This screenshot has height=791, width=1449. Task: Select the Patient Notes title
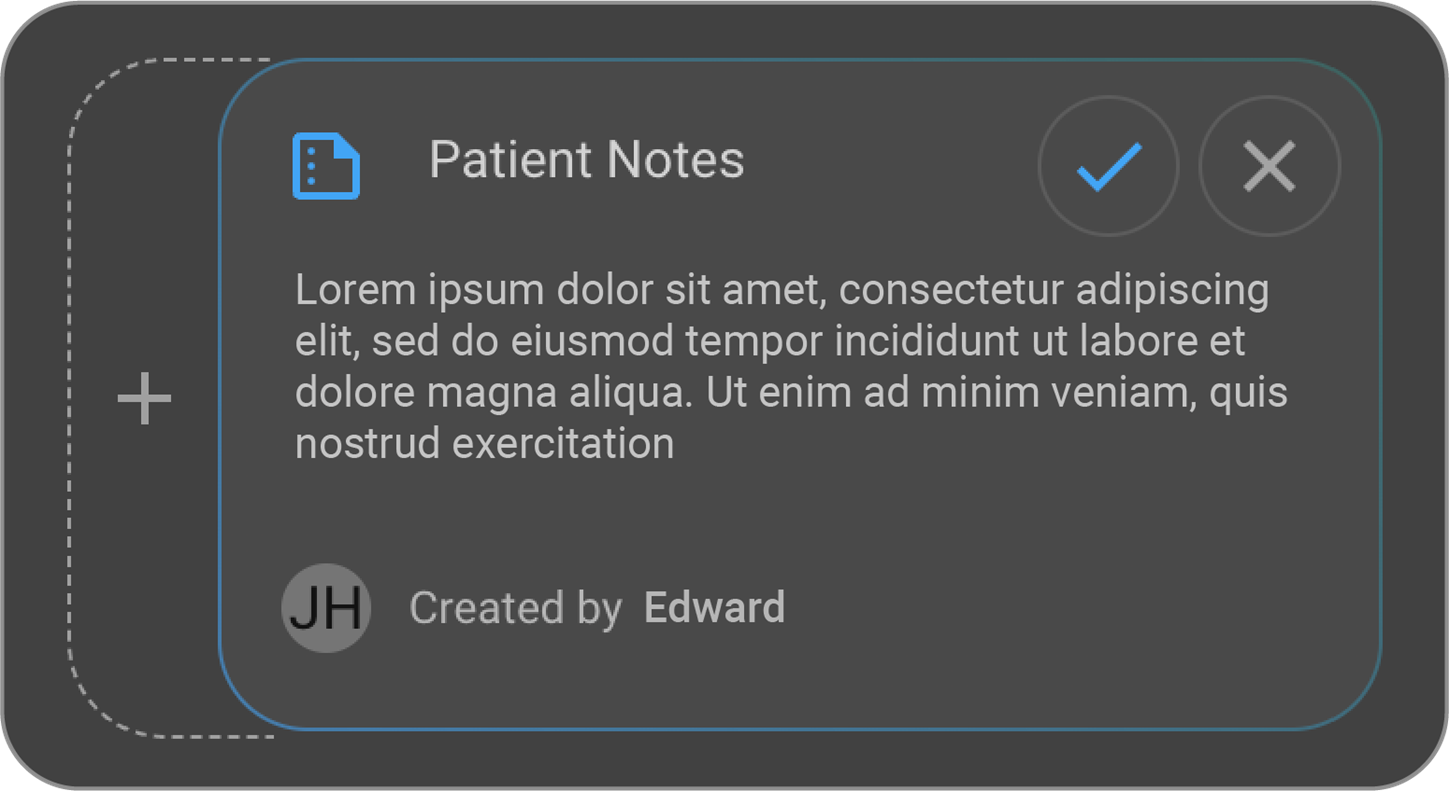tap(586, 160)
